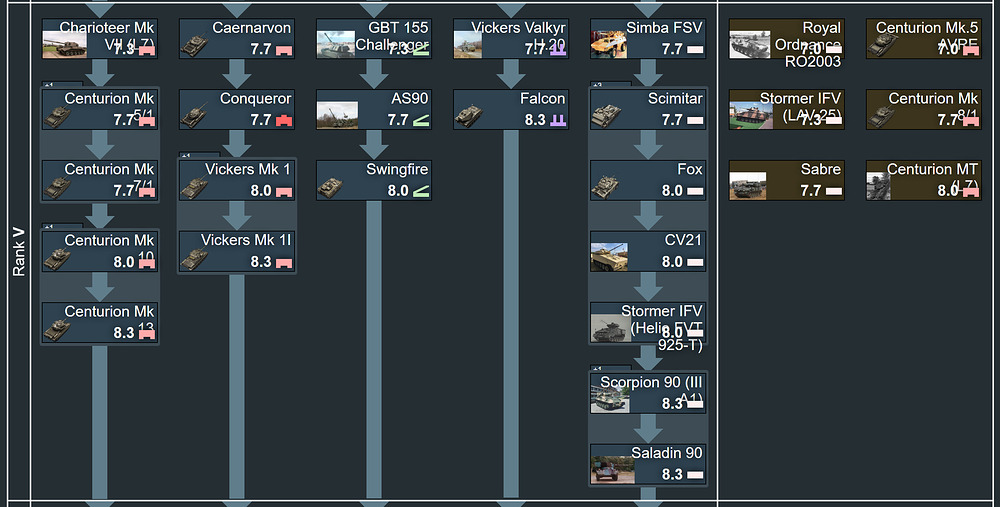Image resolution: width=1000 pixels, height=507 pixels.
Task: Open the Royal Ordnance RO2003 premium card
Action: tap(787, 39)
